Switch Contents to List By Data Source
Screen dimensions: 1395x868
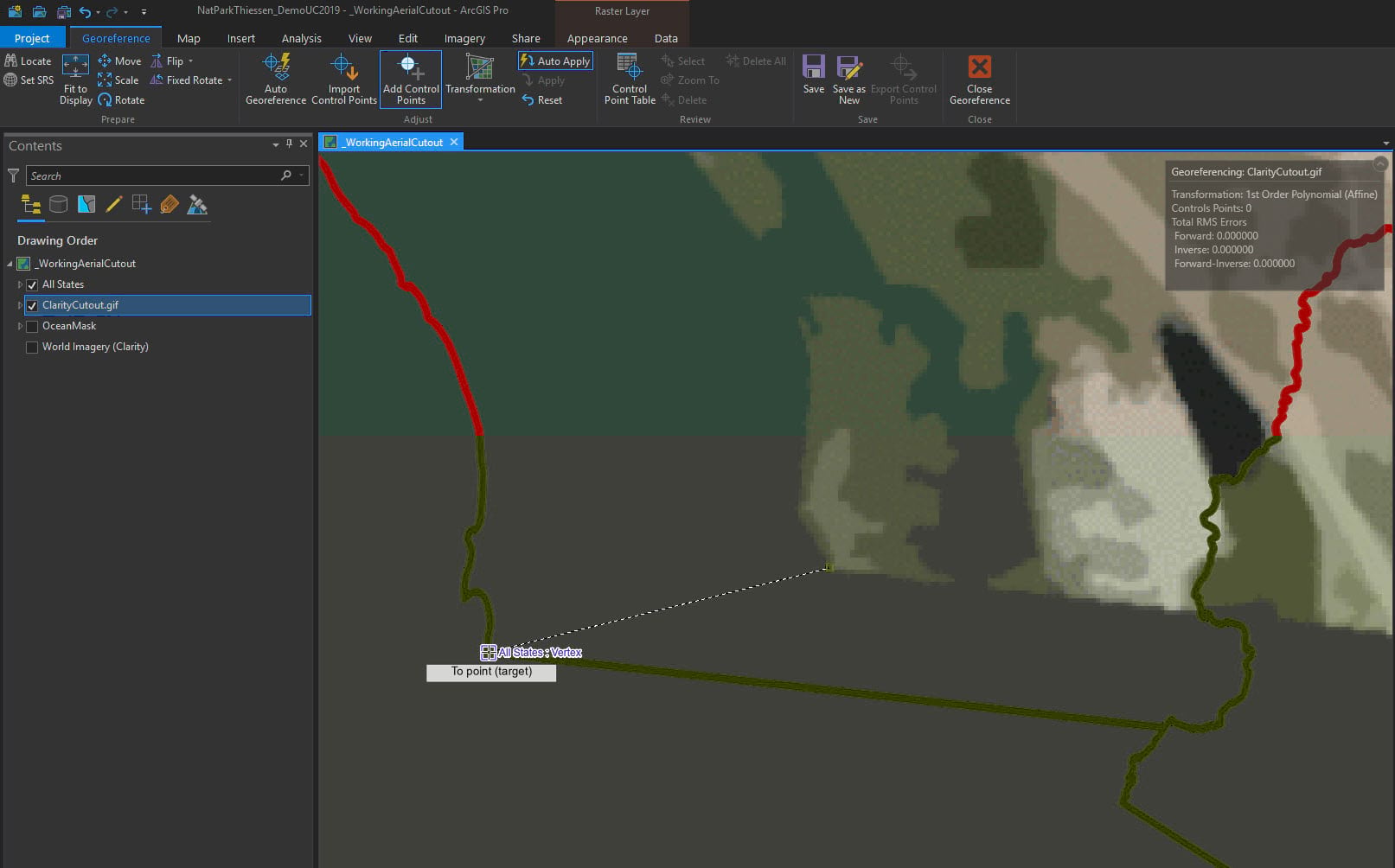(59, 205)
